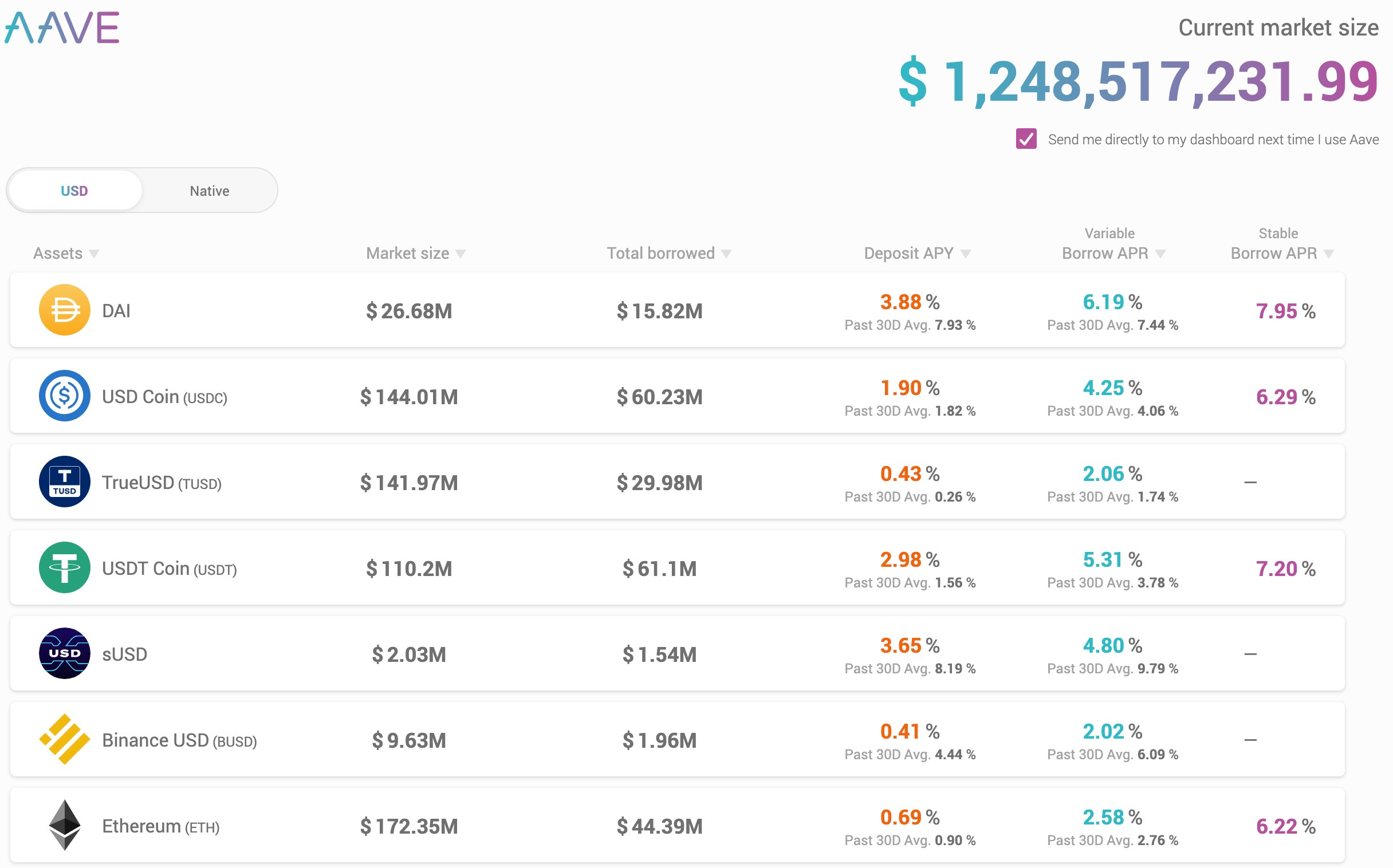The height and width of the screenshot is (868, 1393).
Task: Click sUSD Past 30D Avg. 8.19 % deposit
Action: pyautogui.click(x=910, y=668)
